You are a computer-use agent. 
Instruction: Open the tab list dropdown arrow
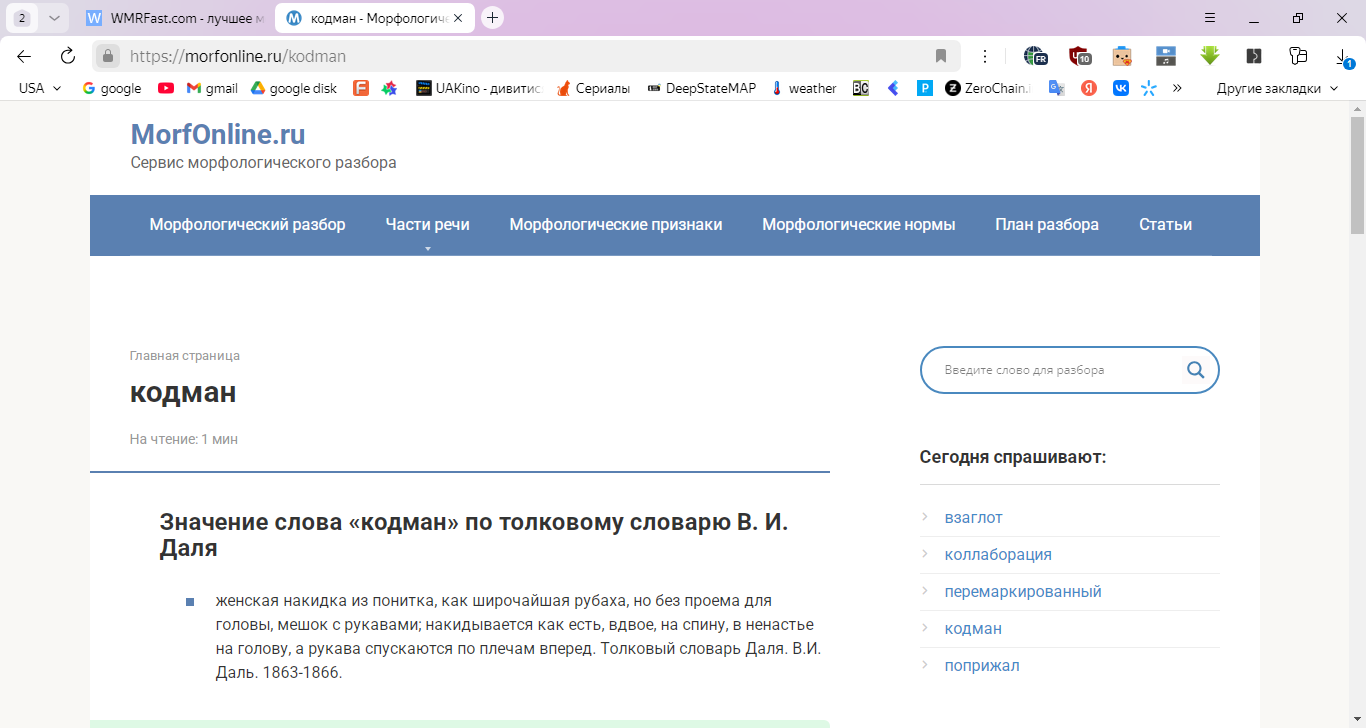[55, 18]
